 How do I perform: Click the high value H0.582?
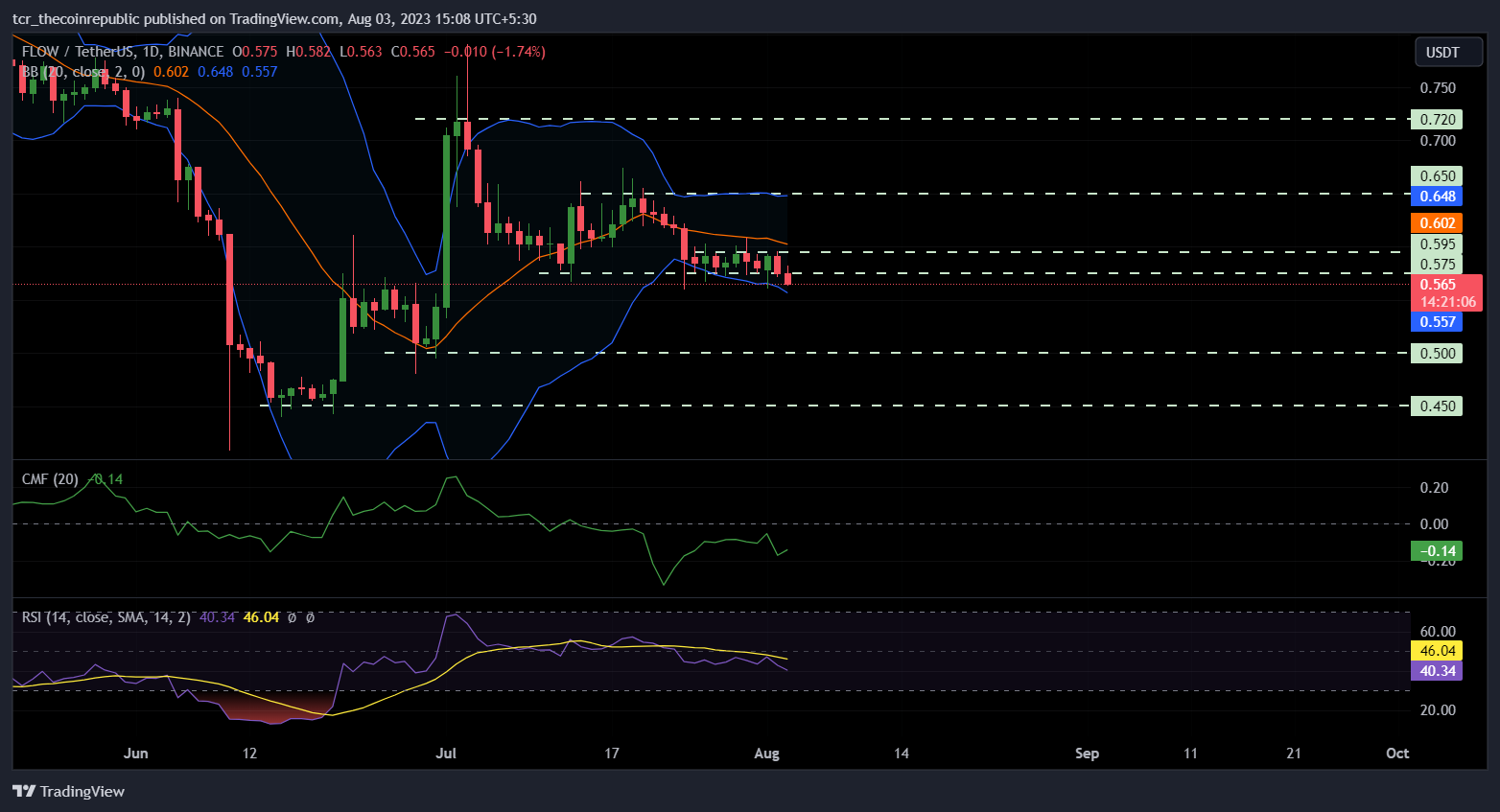[x=308, y=52]
